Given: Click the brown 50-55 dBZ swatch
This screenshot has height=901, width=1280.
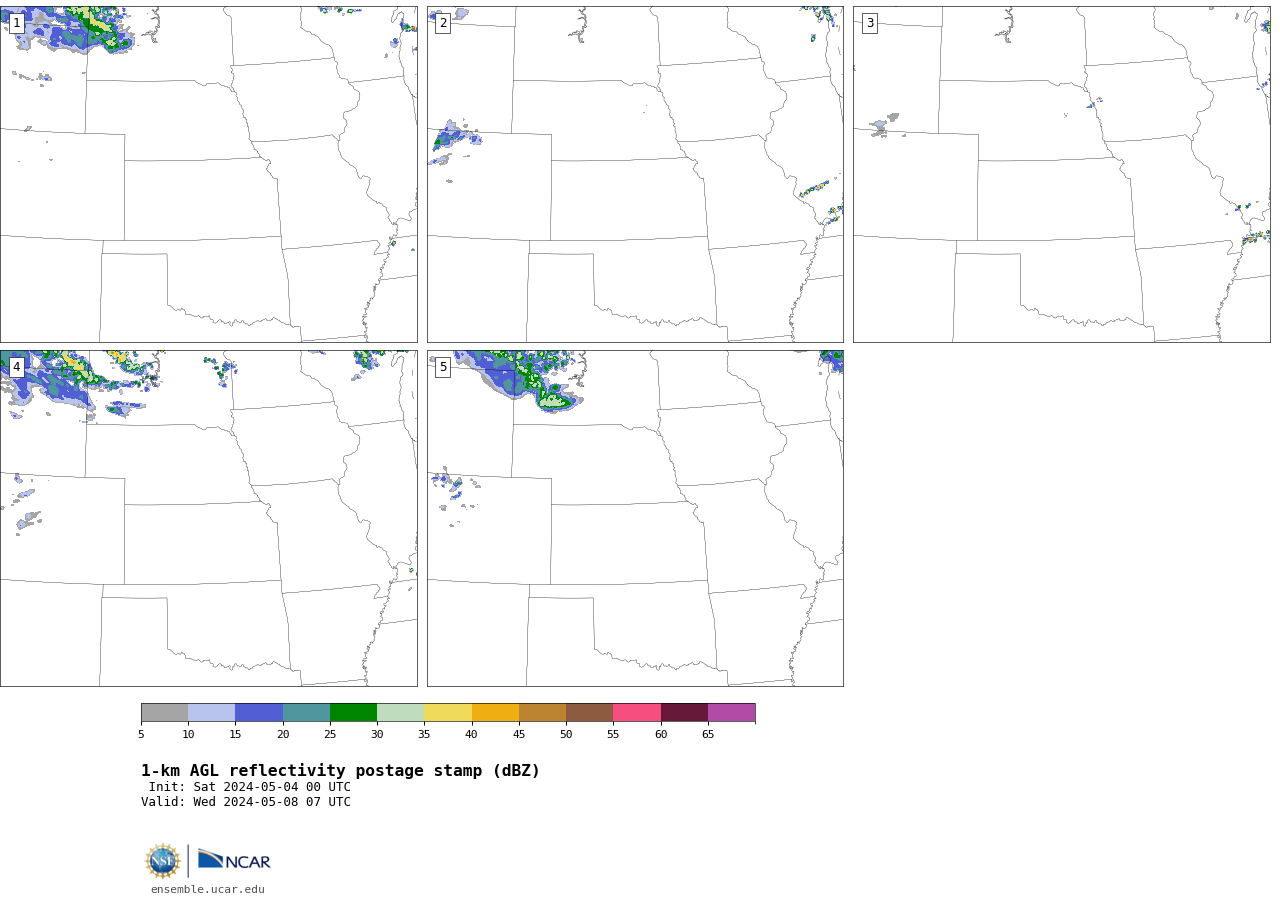Looking at the screenshot, I should 590,712.
